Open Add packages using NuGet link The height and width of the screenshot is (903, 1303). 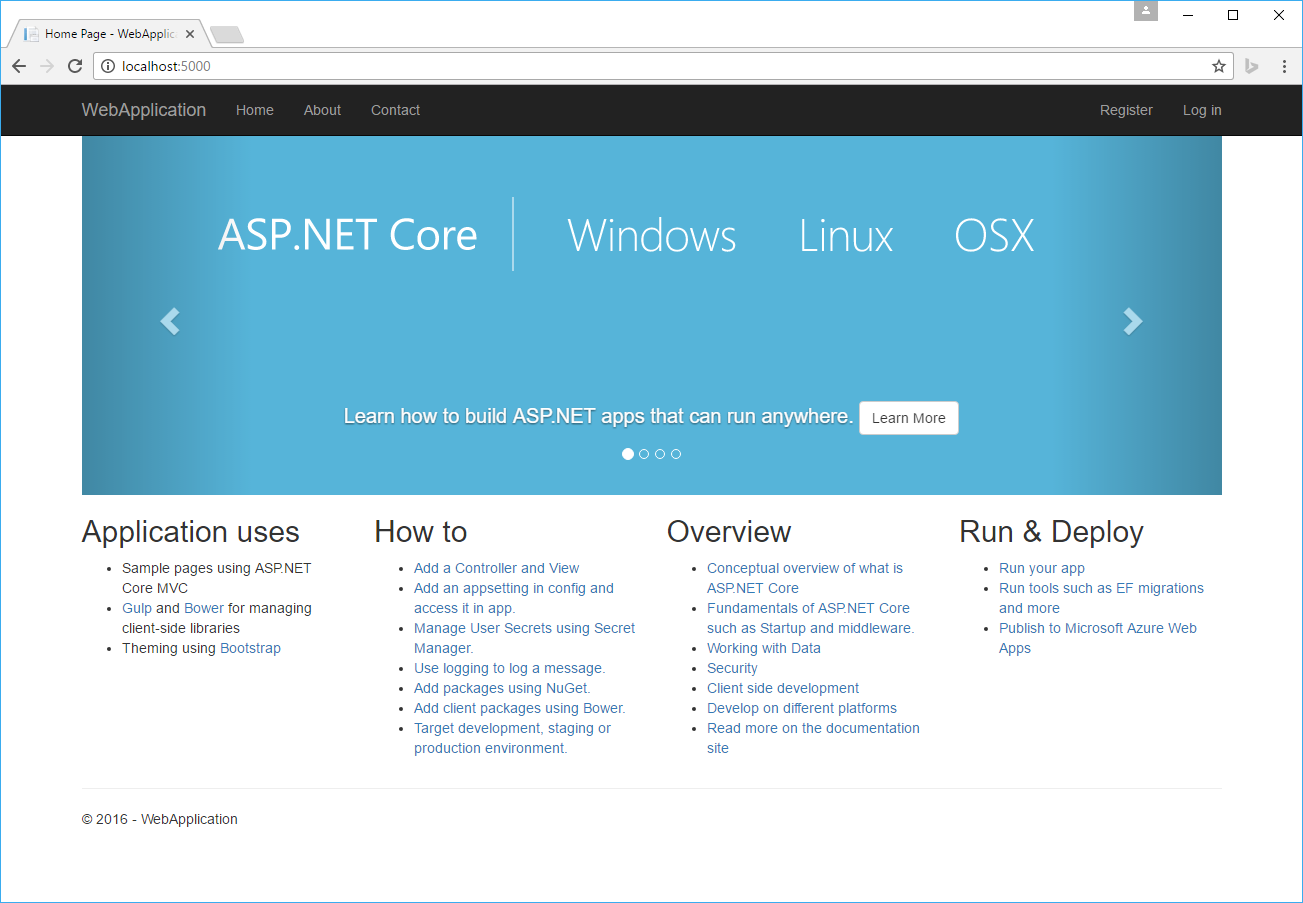(x=502, y=688)
